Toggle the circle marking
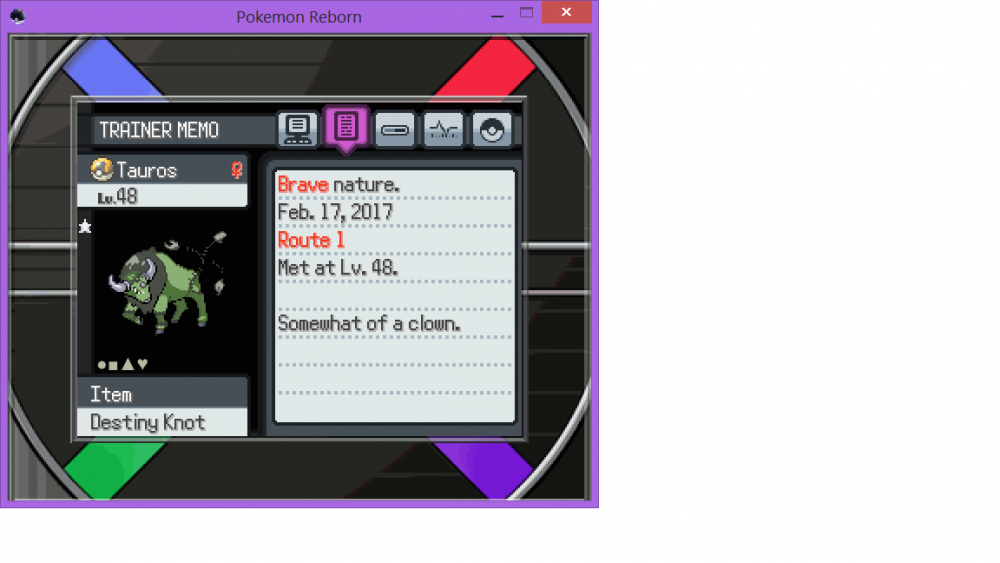1000x563 pixels. click(x=102, y=364)
